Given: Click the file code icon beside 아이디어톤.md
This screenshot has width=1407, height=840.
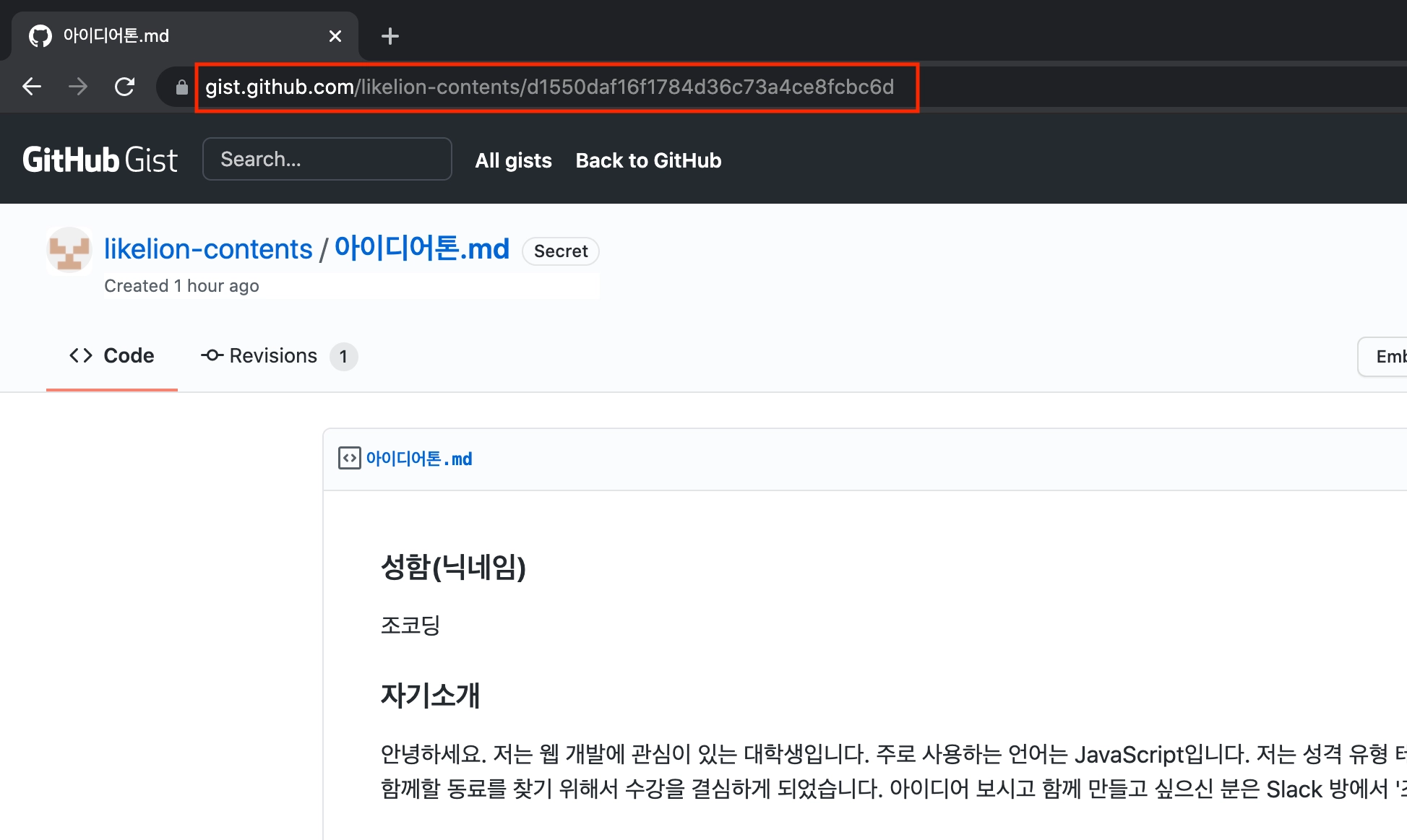Looking at the screenshot, I should 349,458.
